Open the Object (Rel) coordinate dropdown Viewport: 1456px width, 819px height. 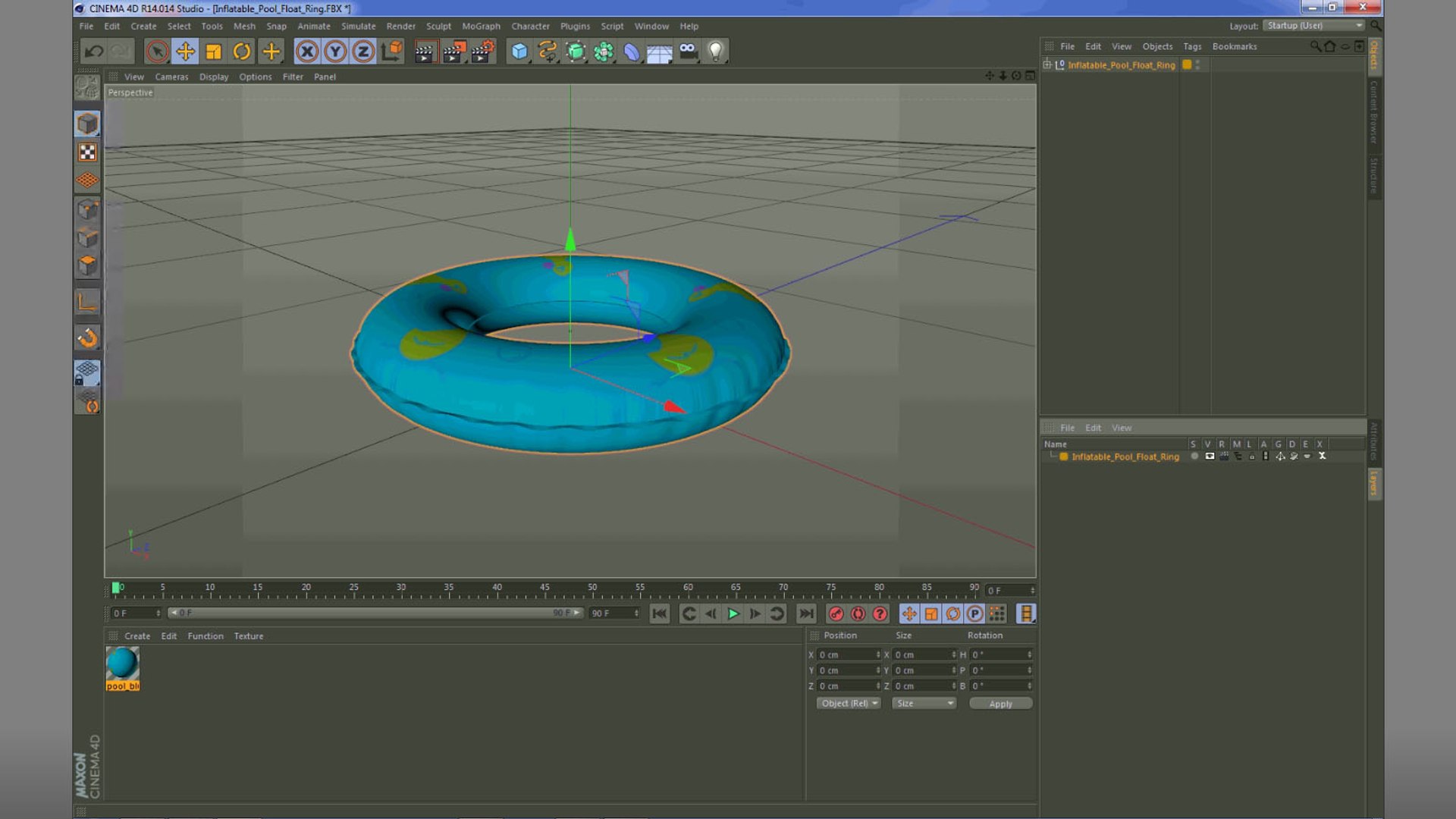[849, 704]
